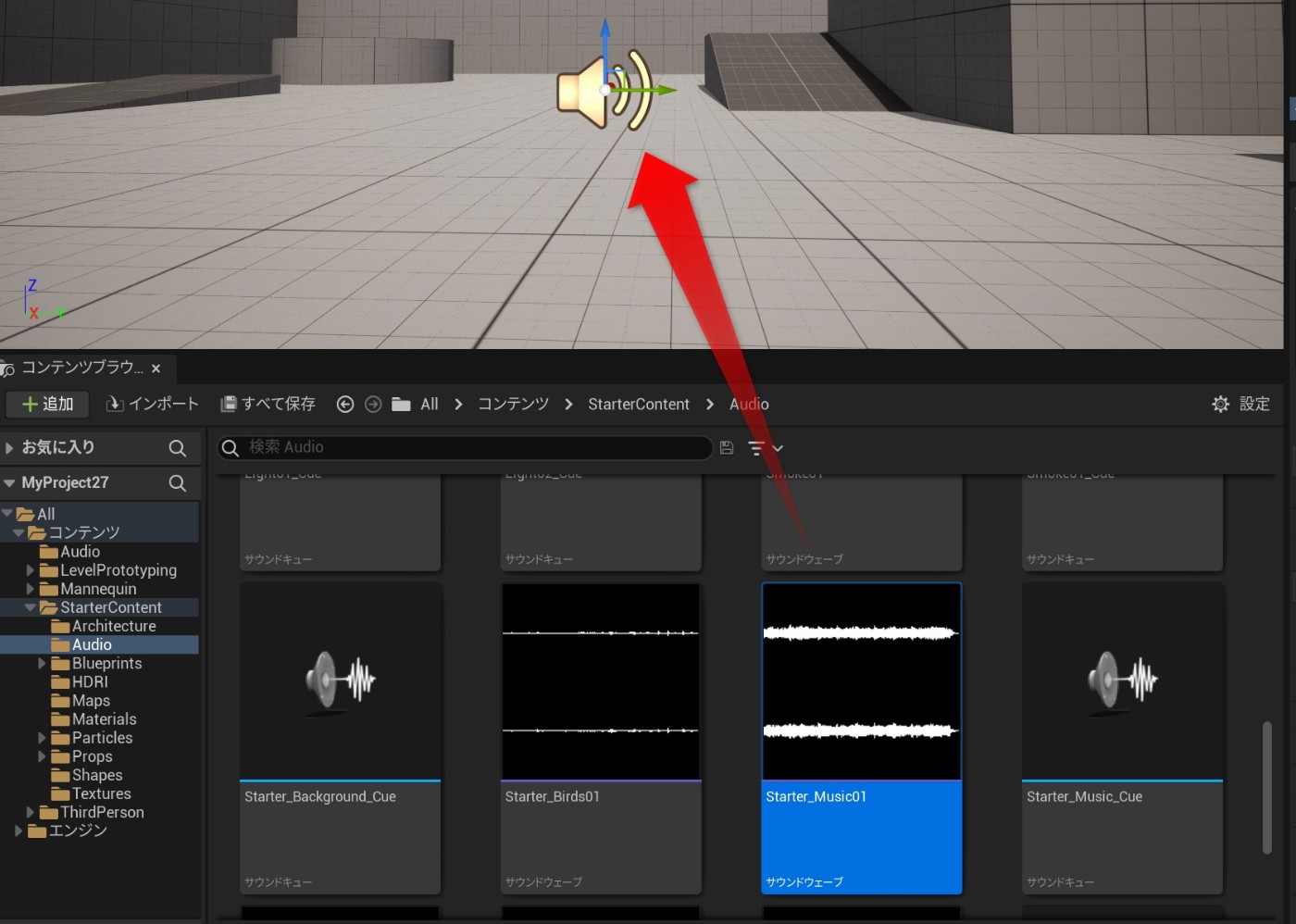
Task: Click the Blueprints folder name
Action: pos(107,664)
